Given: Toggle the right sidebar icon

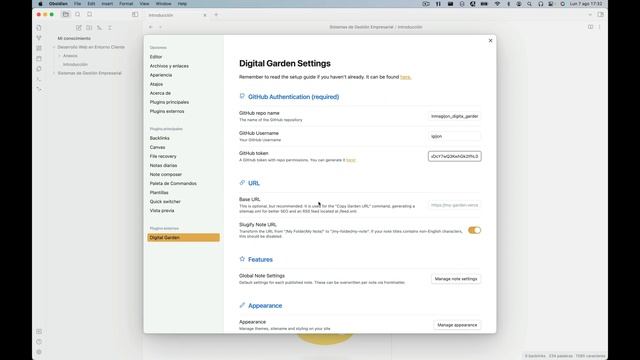Looking at the screenshot, I should (600, 14).
